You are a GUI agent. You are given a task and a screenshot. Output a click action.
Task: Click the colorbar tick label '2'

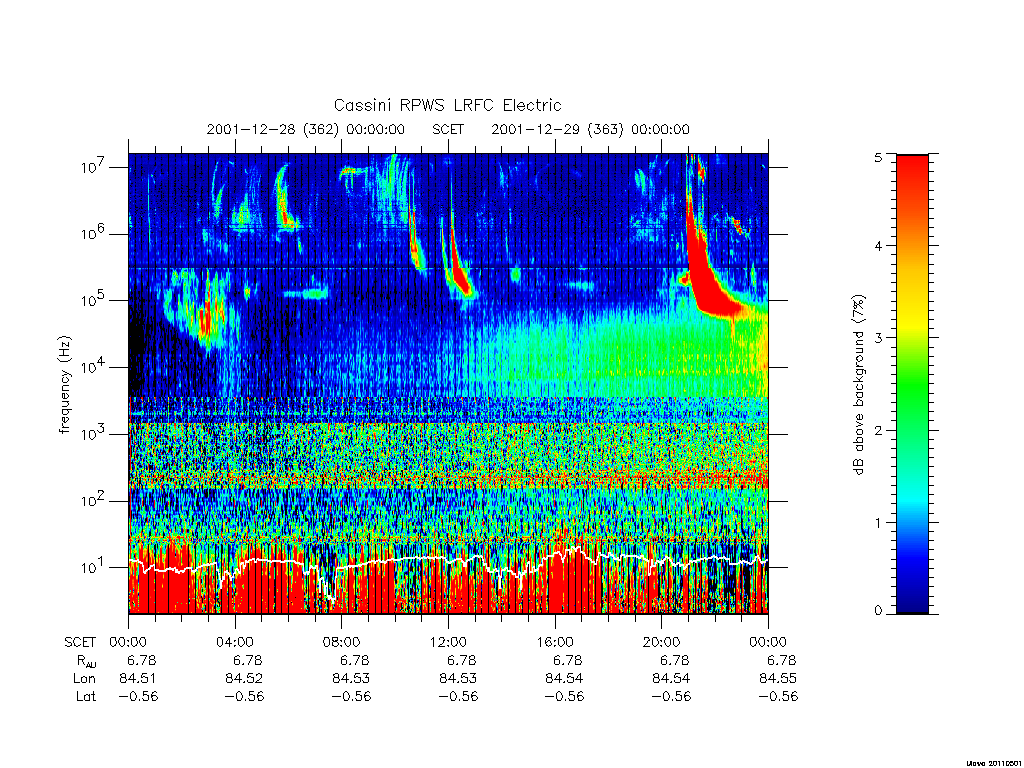(878, 430)
